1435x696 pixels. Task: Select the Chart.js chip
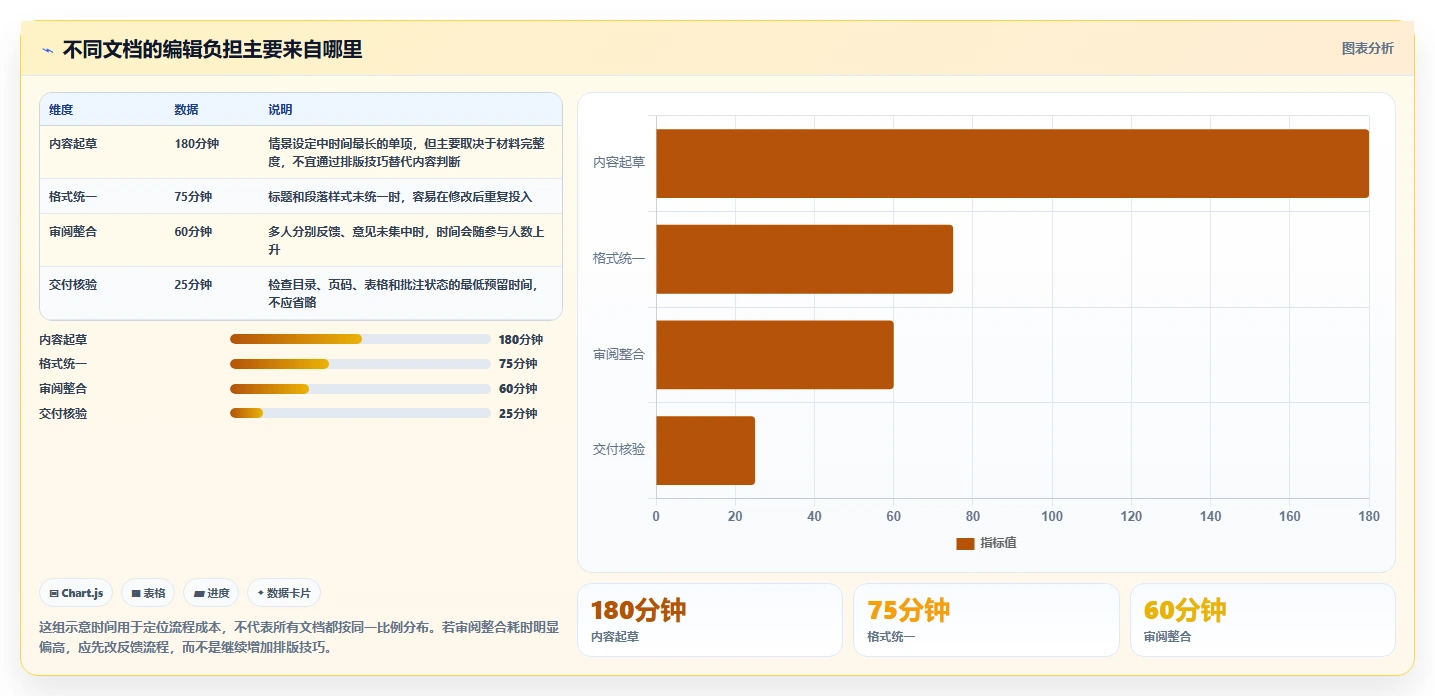point(76,593)
